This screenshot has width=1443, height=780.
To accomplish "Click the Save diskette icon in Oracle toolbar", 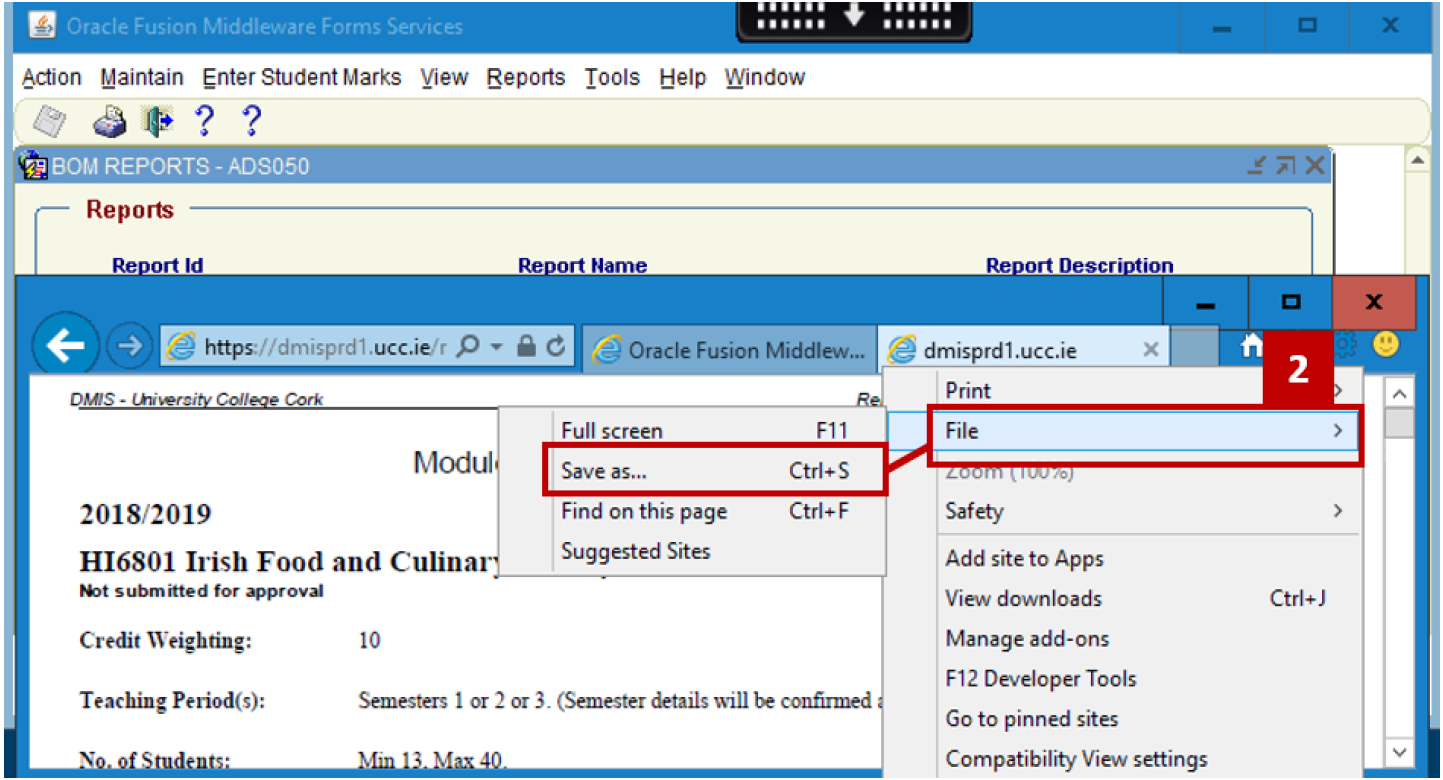I will tap(49, 122).
